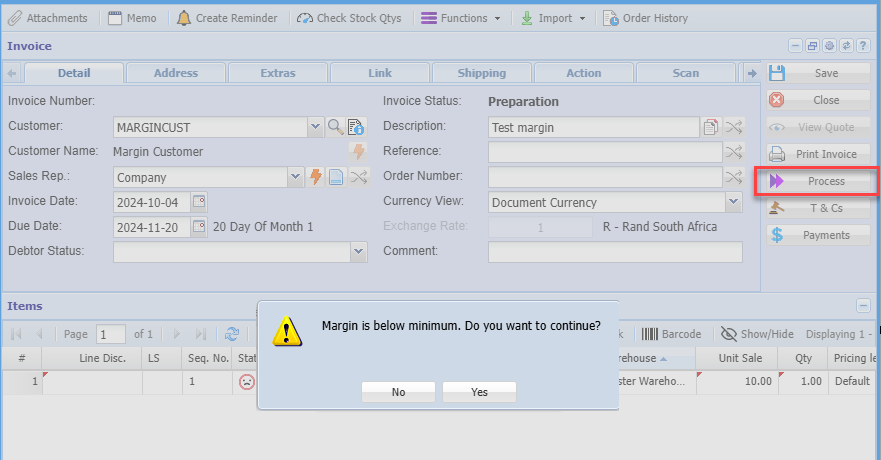The width and height of the screenshot is (881, 460).
Task: Open the Barcode tool in Items
Action: tap(671, 334)
